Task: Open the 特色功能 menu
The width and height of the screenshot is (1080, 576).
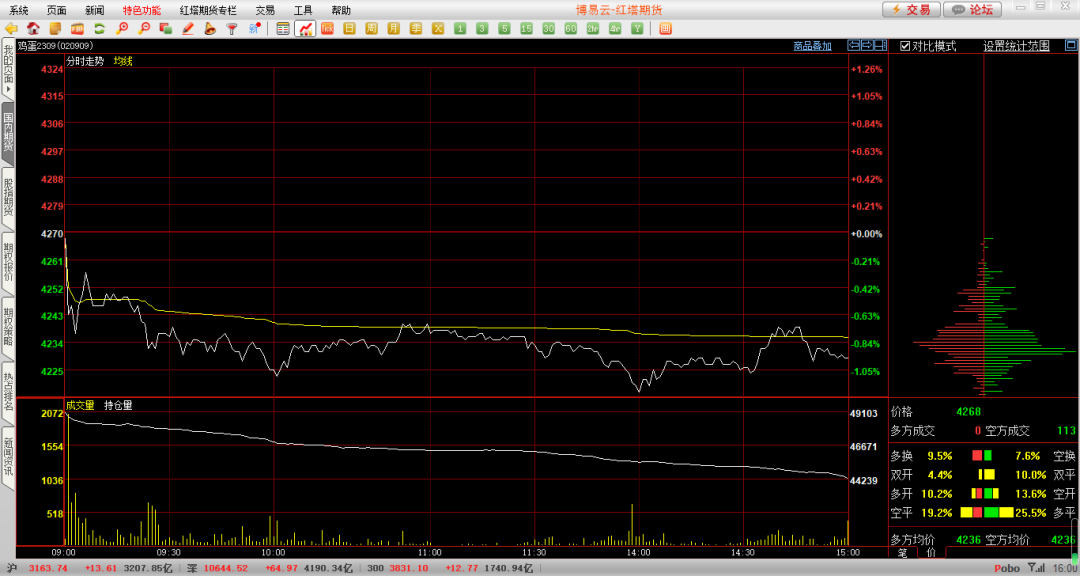Action: tap(141, 9)
